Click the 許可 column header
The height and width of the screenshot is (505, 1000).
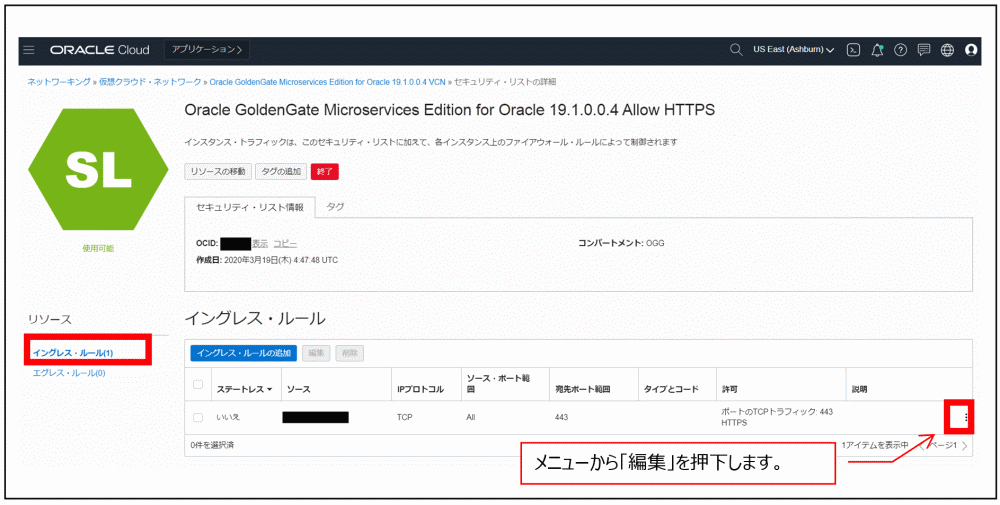click(x=730, y=389)
